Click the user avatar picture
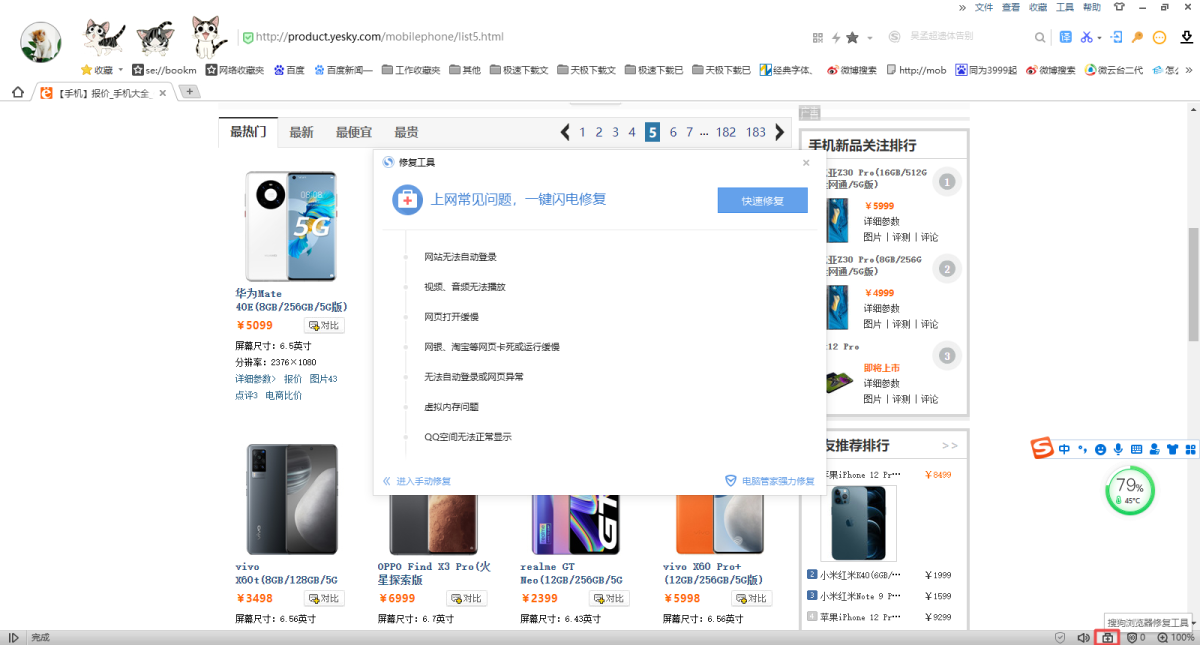Image resolution: width=1200 pixels, height=645 pixels. click(41, 42)
